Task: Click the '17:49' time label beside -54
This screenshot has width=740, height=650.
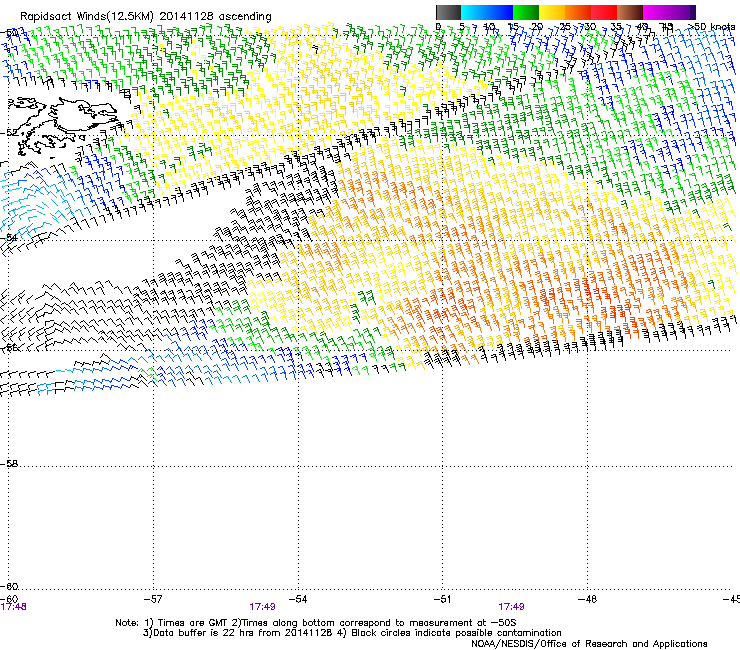Action: pos(262,607)
